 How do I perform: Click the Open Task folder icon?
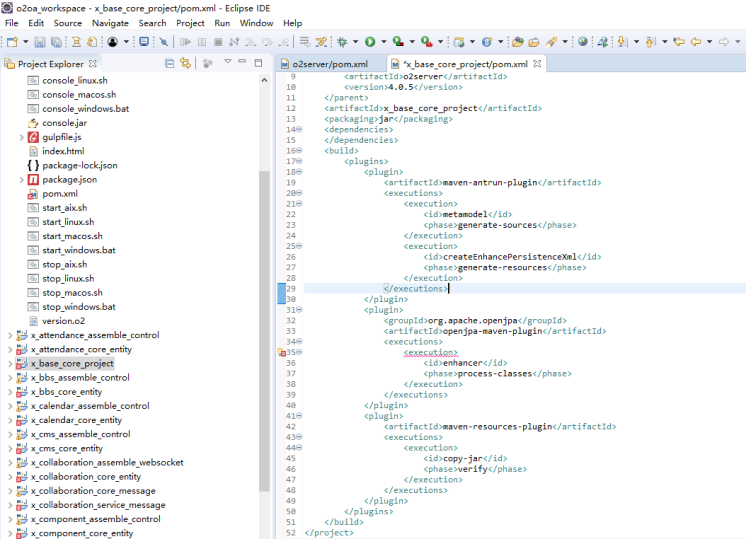[x=534, y=42]
